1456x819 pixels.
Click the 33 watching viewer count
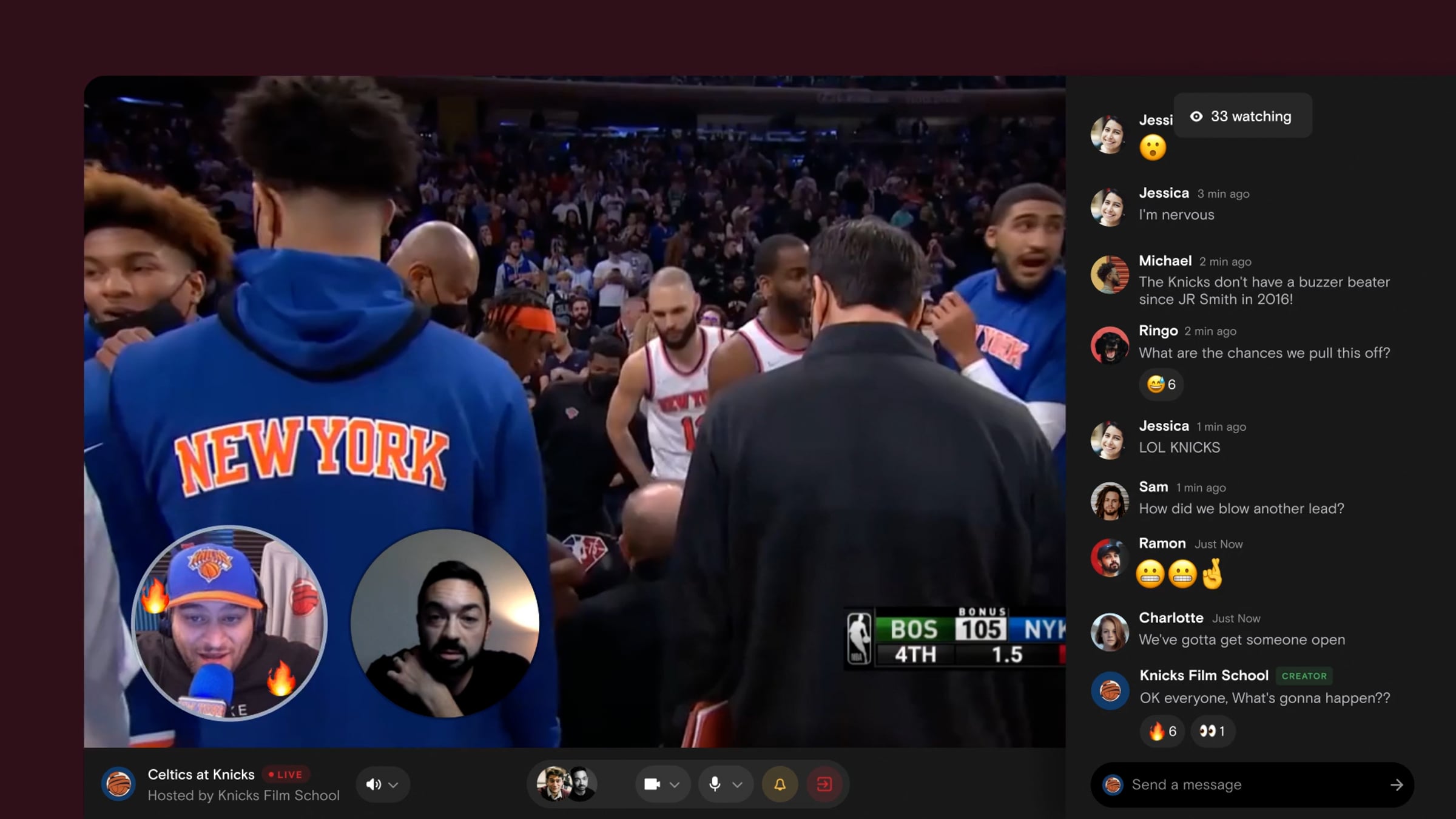[1243, 116]
